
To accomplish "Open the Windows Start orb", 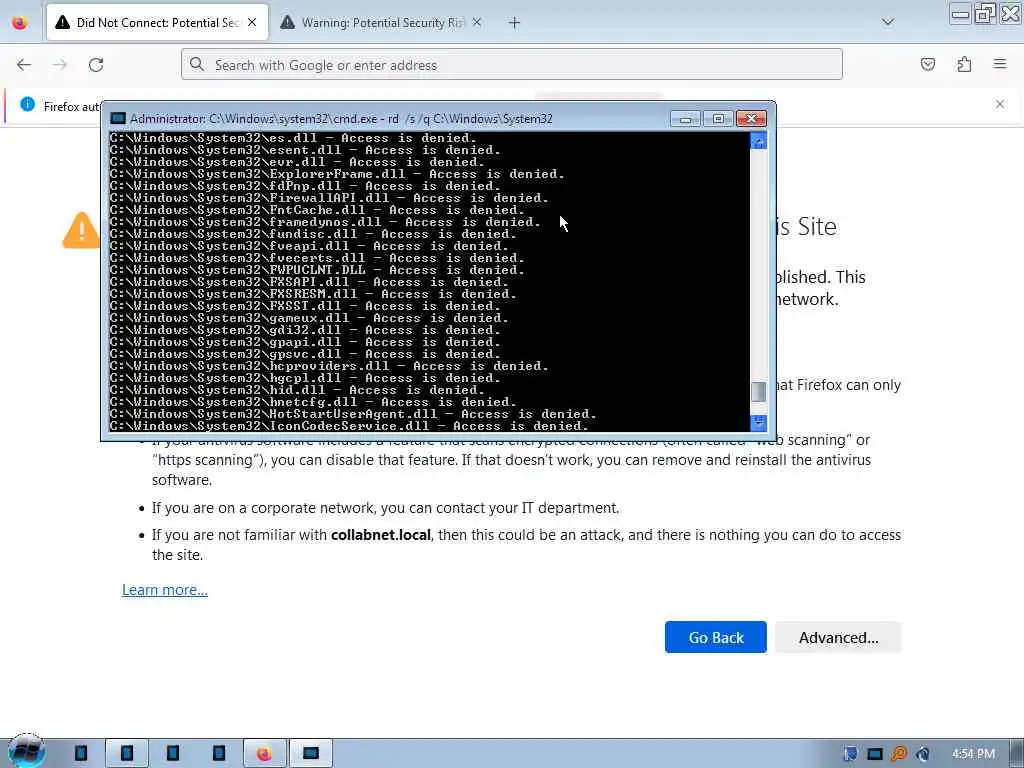I will pos(26,752).
